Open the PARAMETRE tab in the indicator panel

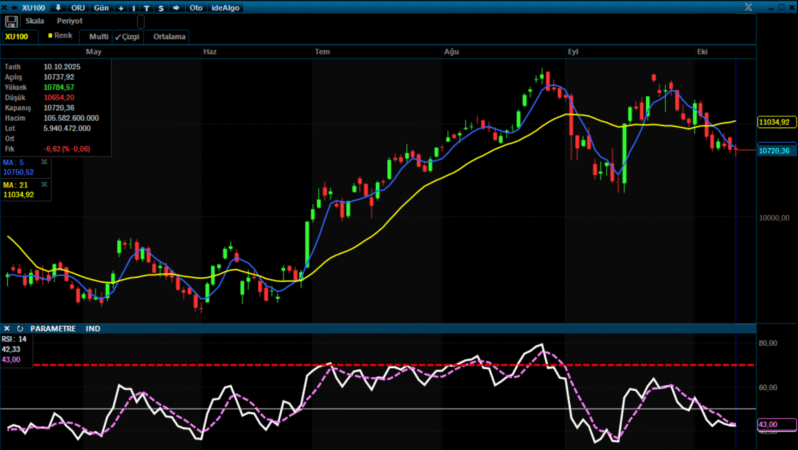point(53,328)
